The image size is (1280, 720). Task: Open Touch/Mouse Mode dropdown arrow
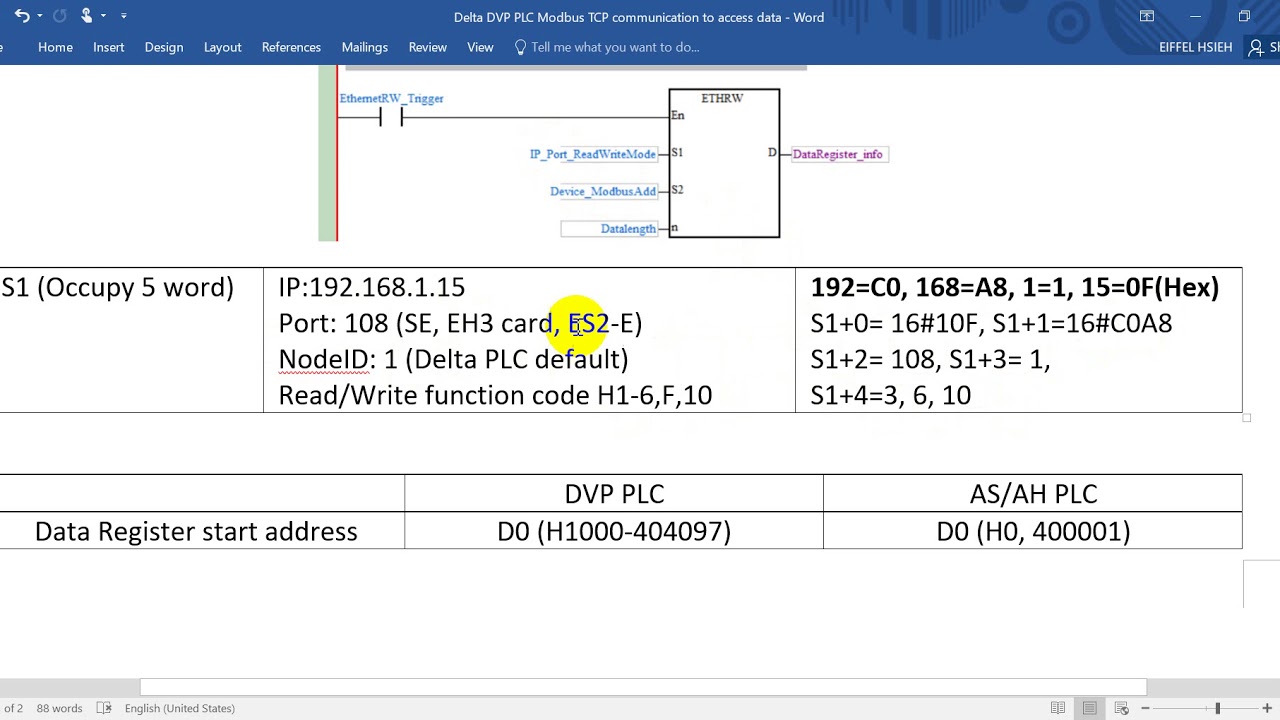104,17
